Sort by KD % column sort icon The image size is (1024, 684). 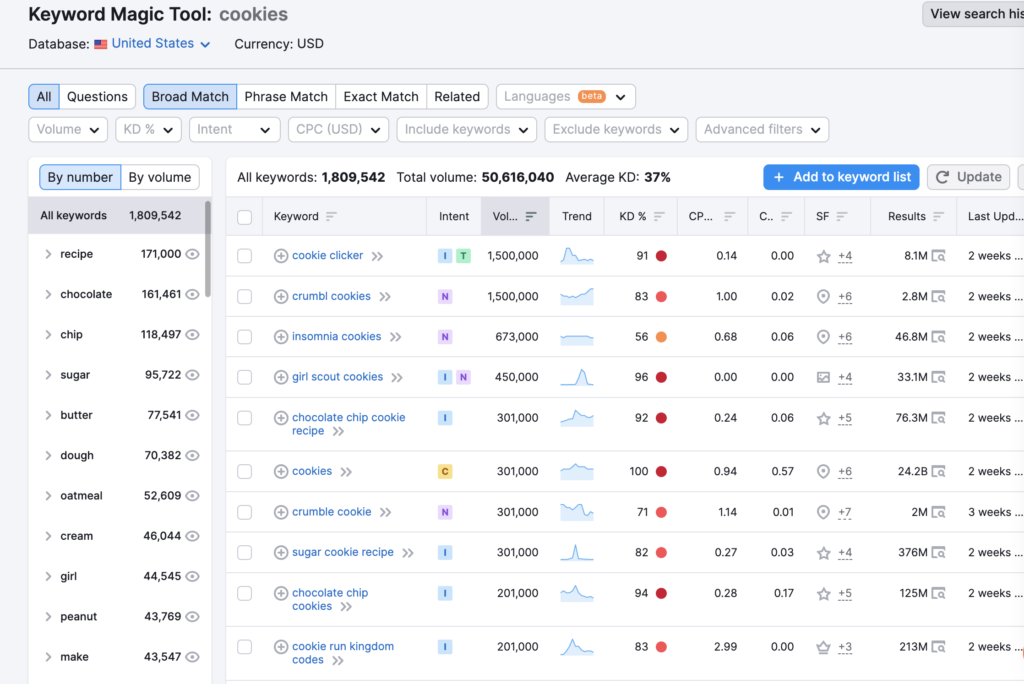tap(659, 216)
